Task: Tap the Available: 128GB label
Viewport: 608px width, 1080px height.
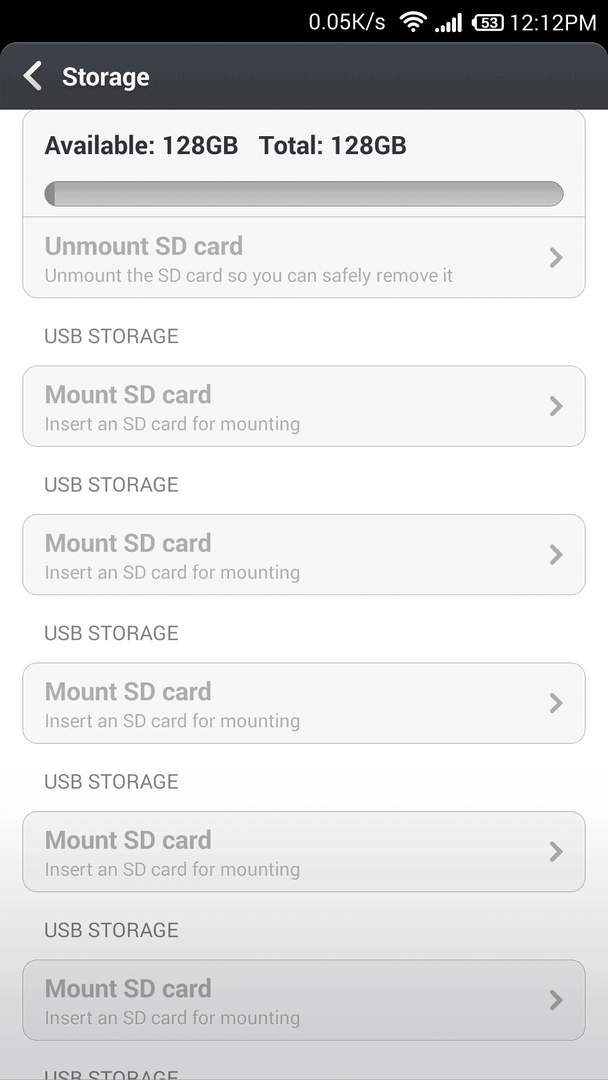Action: (141, 145)
